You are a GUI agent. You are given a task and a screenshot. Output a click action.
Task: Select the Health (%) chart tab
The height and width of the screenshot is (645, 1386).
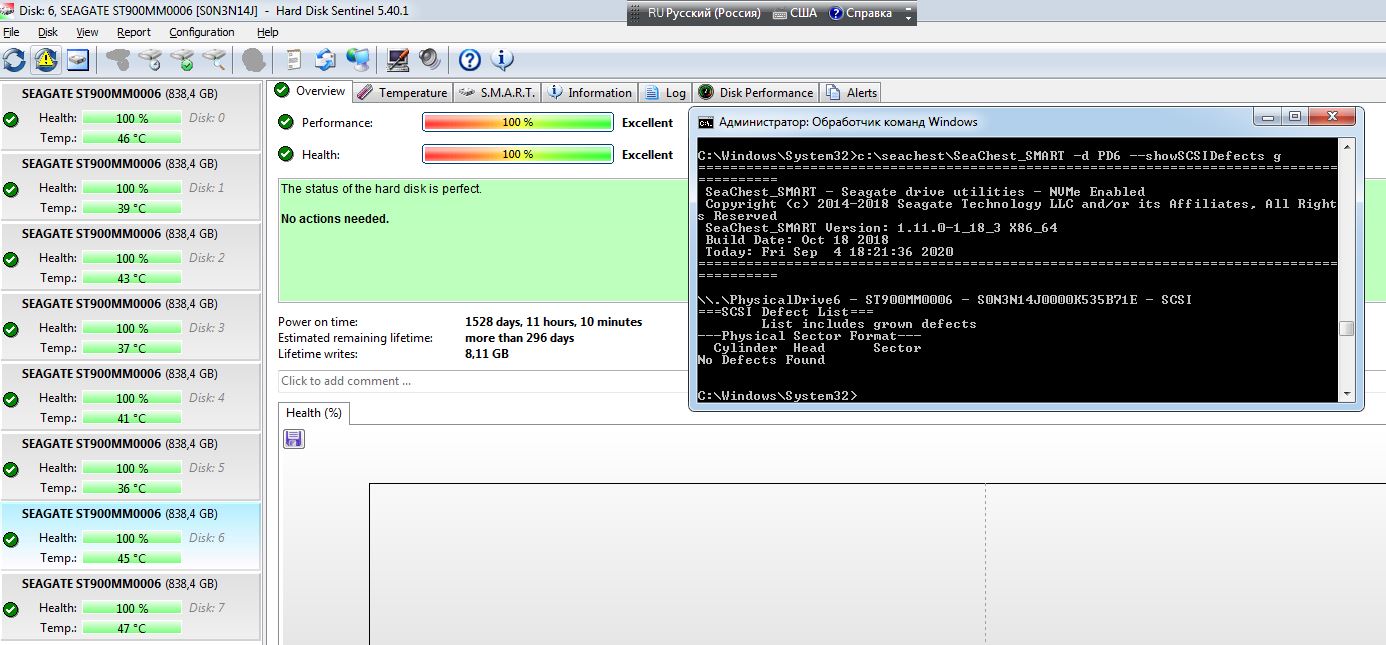click(x=313, y=413)
